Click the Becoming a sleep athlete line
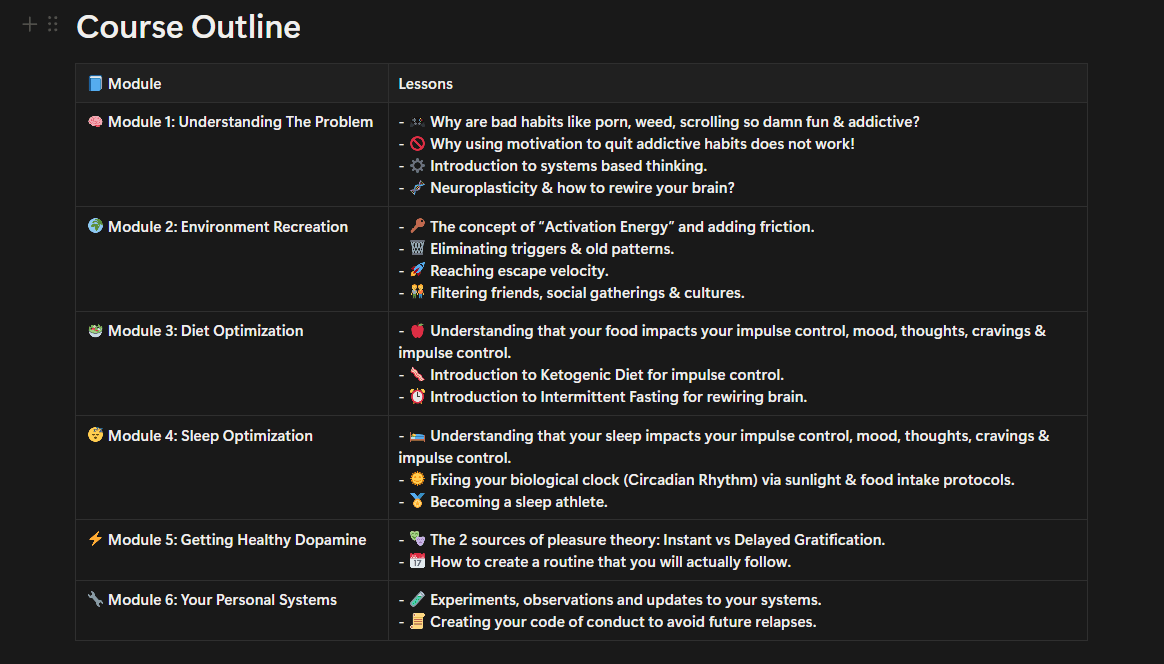Viewport: 1164px width, 664px height. (518, 502)
